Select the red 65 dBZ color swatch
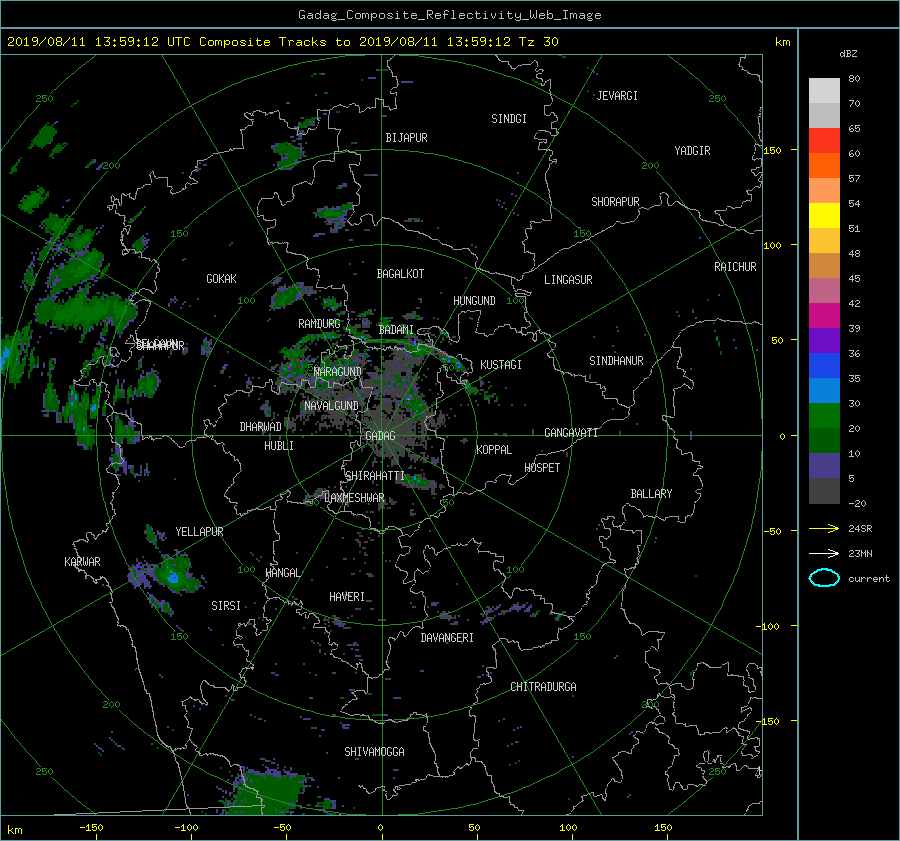The image size is (900, 841). pyautogui.click(x=824, y=141)
